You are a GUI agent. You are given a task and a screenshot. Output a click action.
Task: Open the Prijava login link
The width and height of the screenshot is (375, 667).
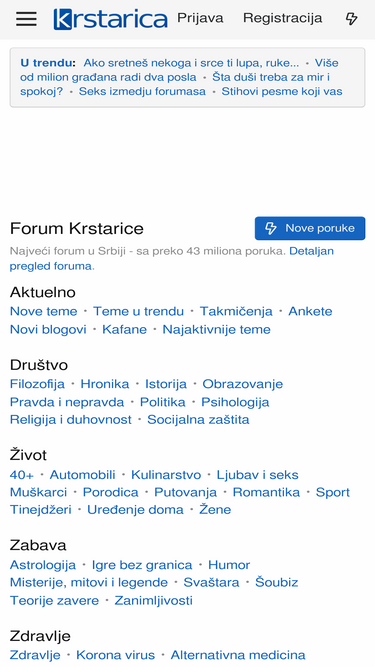tap(200, 18)
